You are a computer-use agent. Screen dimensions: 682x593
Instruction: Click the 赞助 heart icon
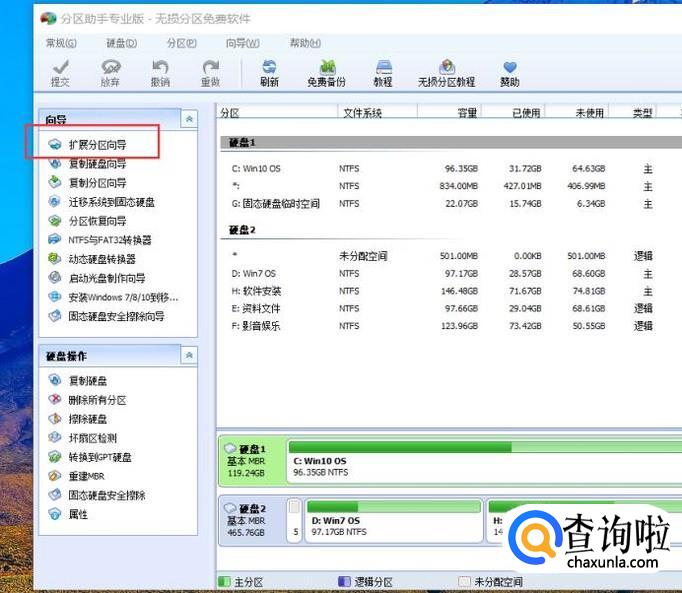pyautogui.click(x=509, y=73)
